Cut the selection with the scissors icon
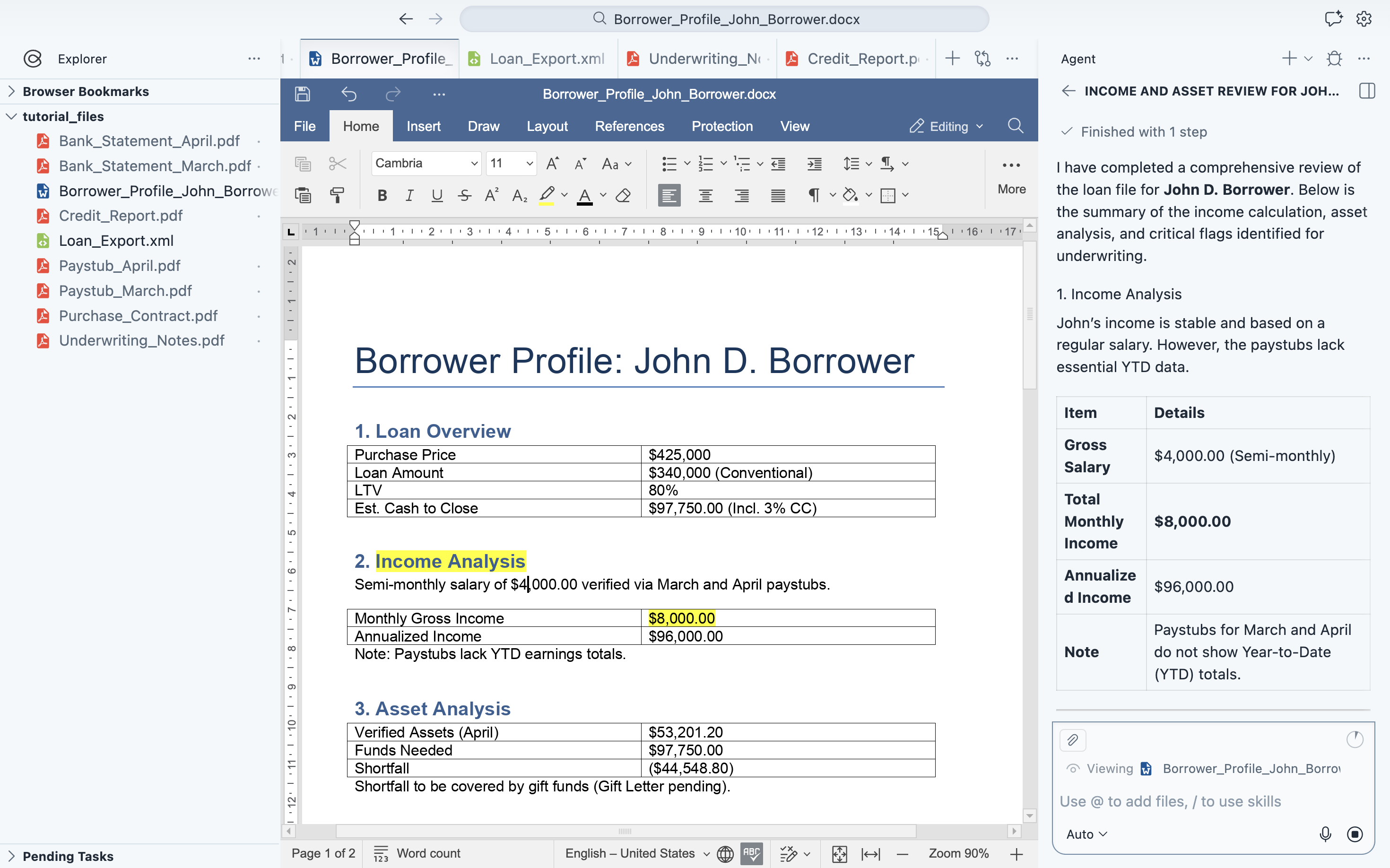This screenshot has width=1390, height=868. click(x=338, y=164)
